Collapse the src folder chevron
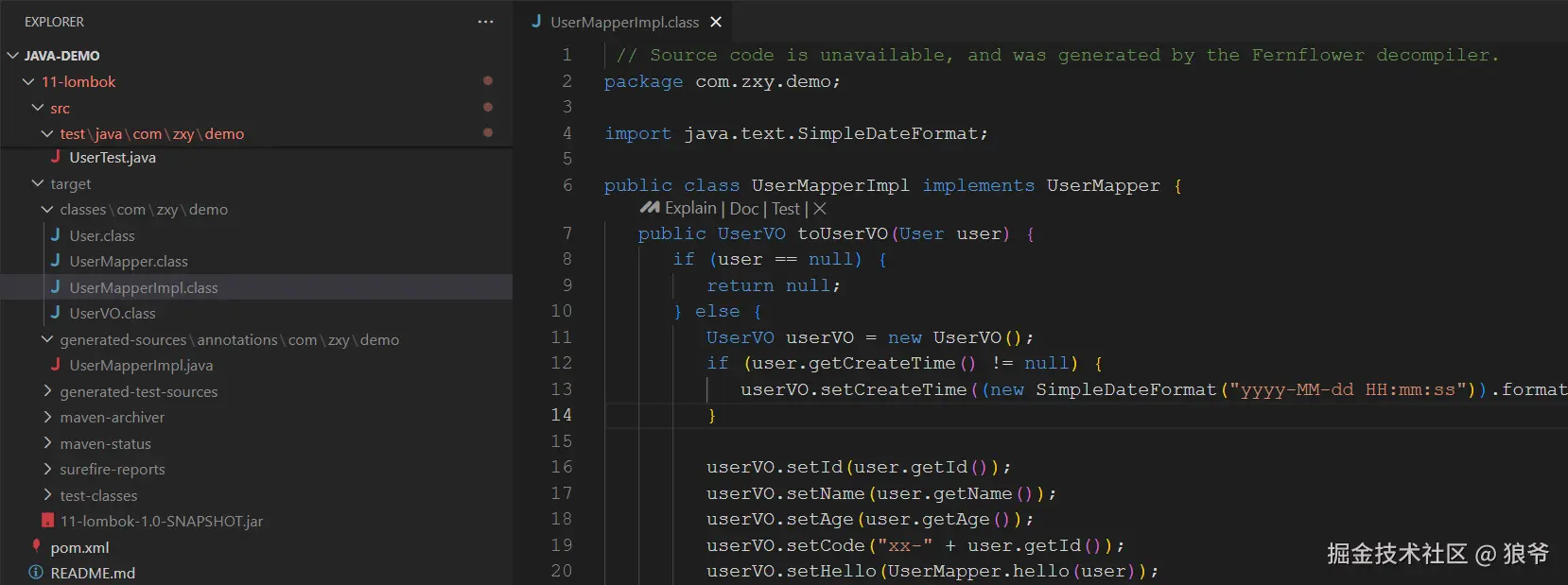 tap(38, 108)
